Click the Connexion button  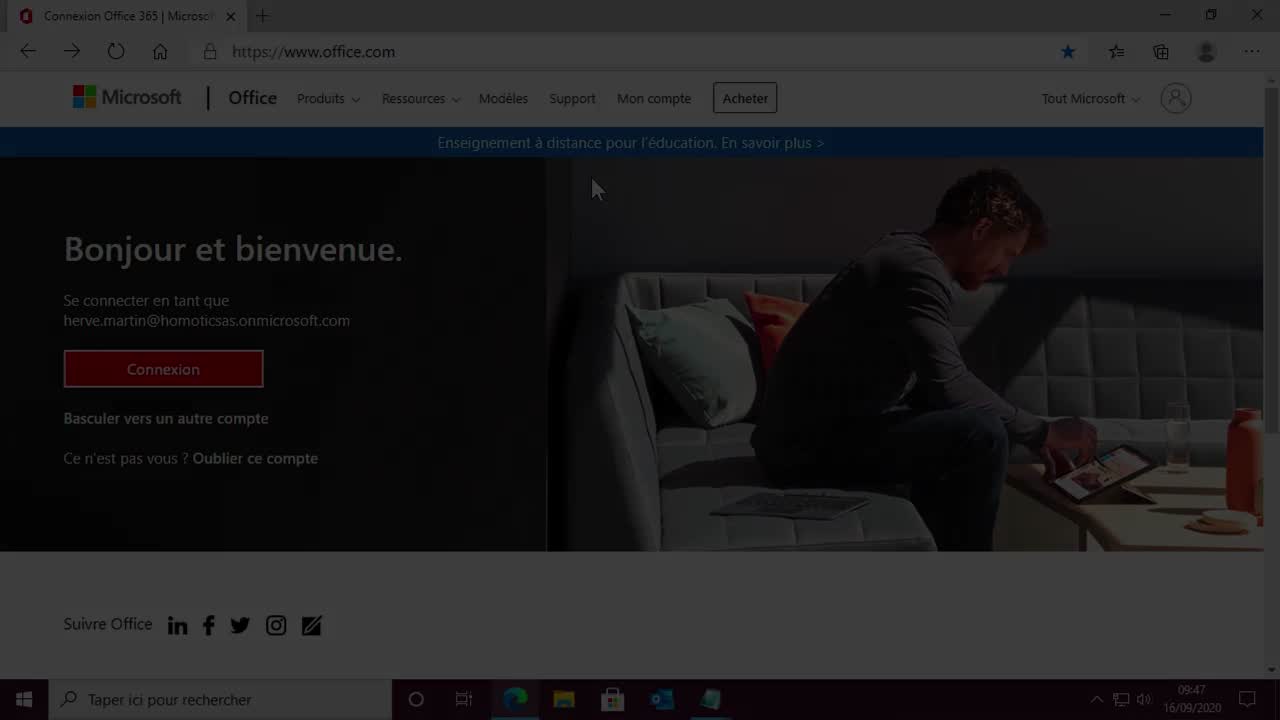[163, 368]
